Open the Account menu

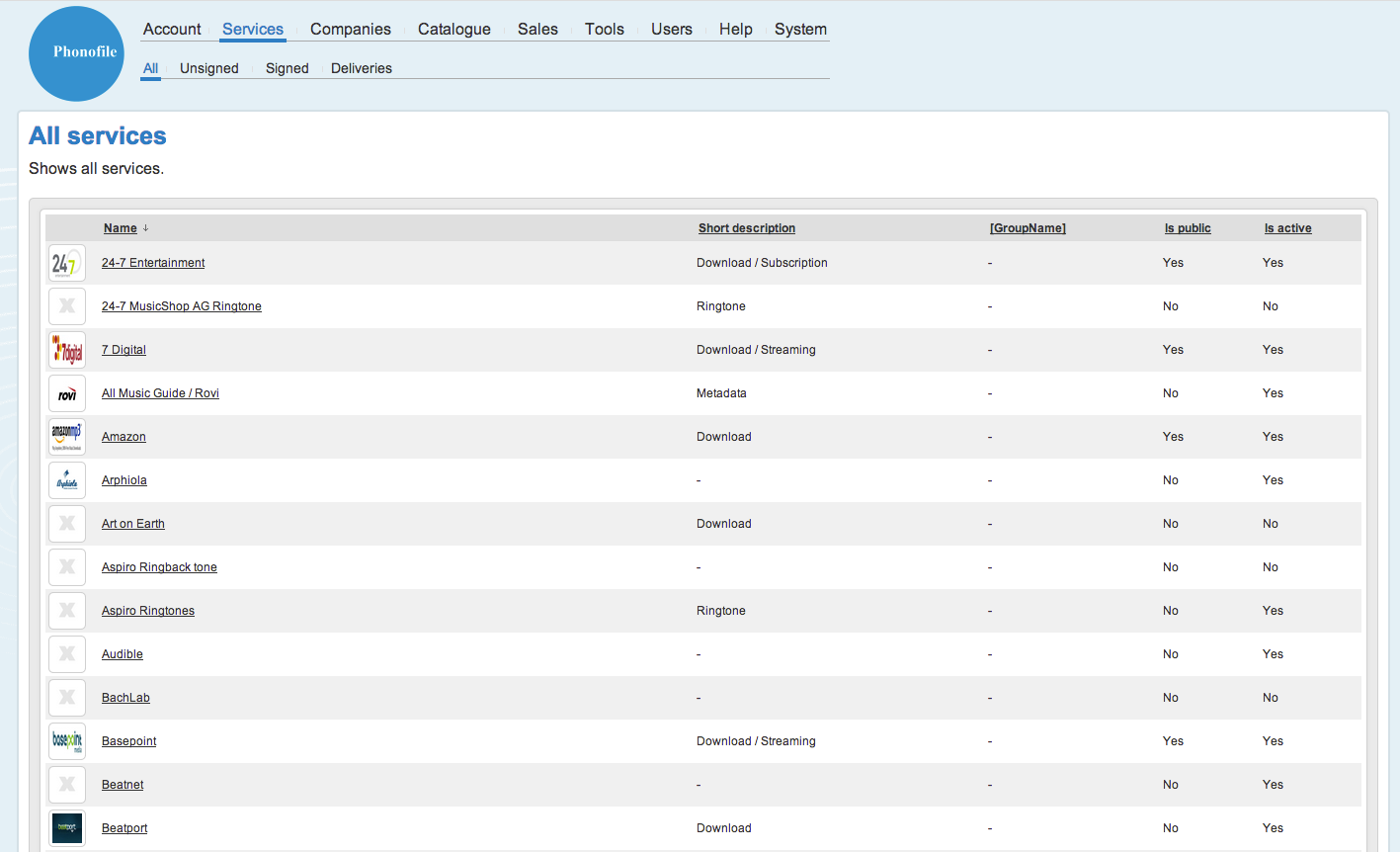tap(172, 30)
